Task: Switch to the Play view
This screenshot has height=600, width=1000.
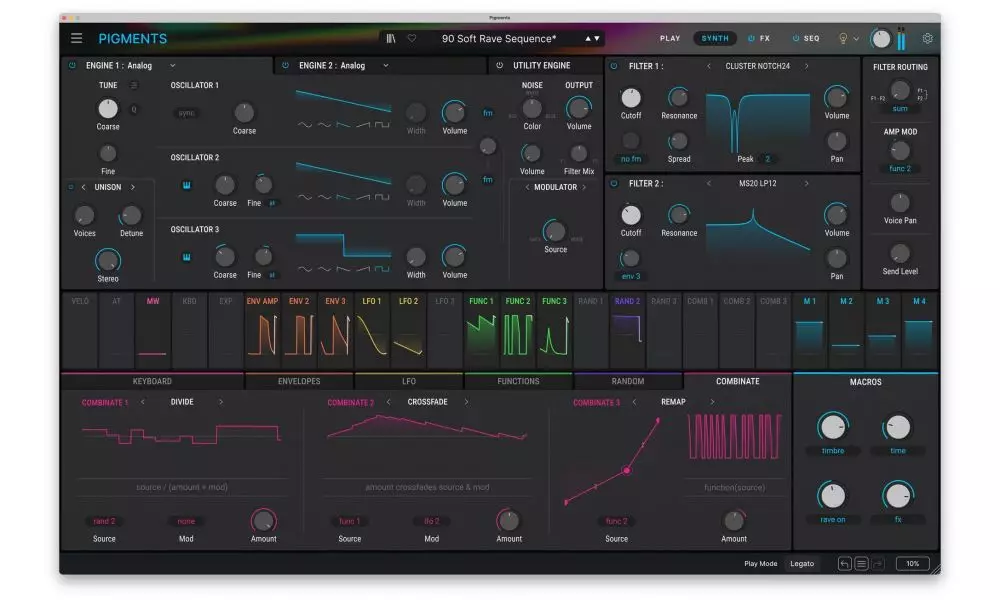Action: (670, 38)
